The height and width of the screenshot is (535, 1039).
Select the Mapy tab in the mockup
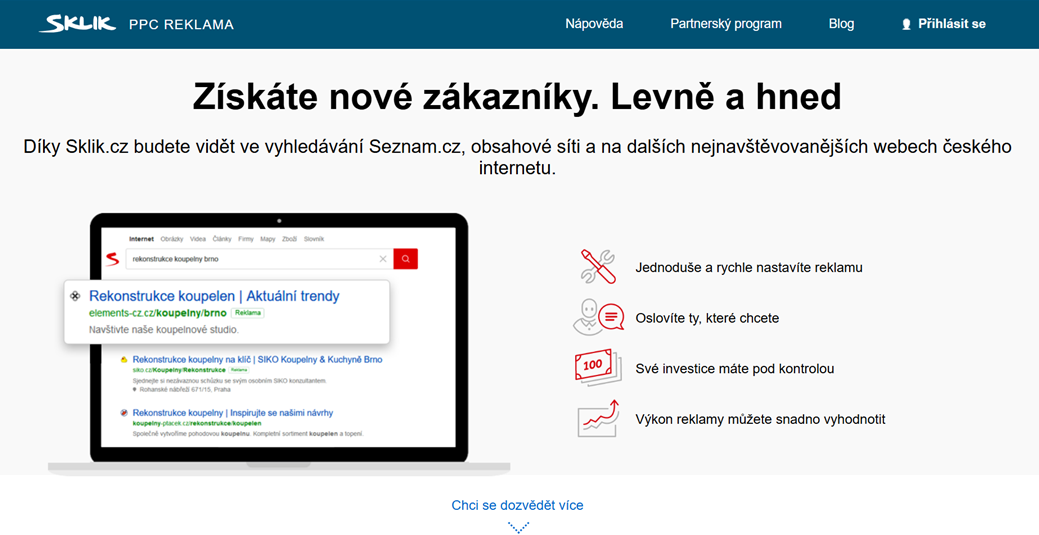pos(268,239)
